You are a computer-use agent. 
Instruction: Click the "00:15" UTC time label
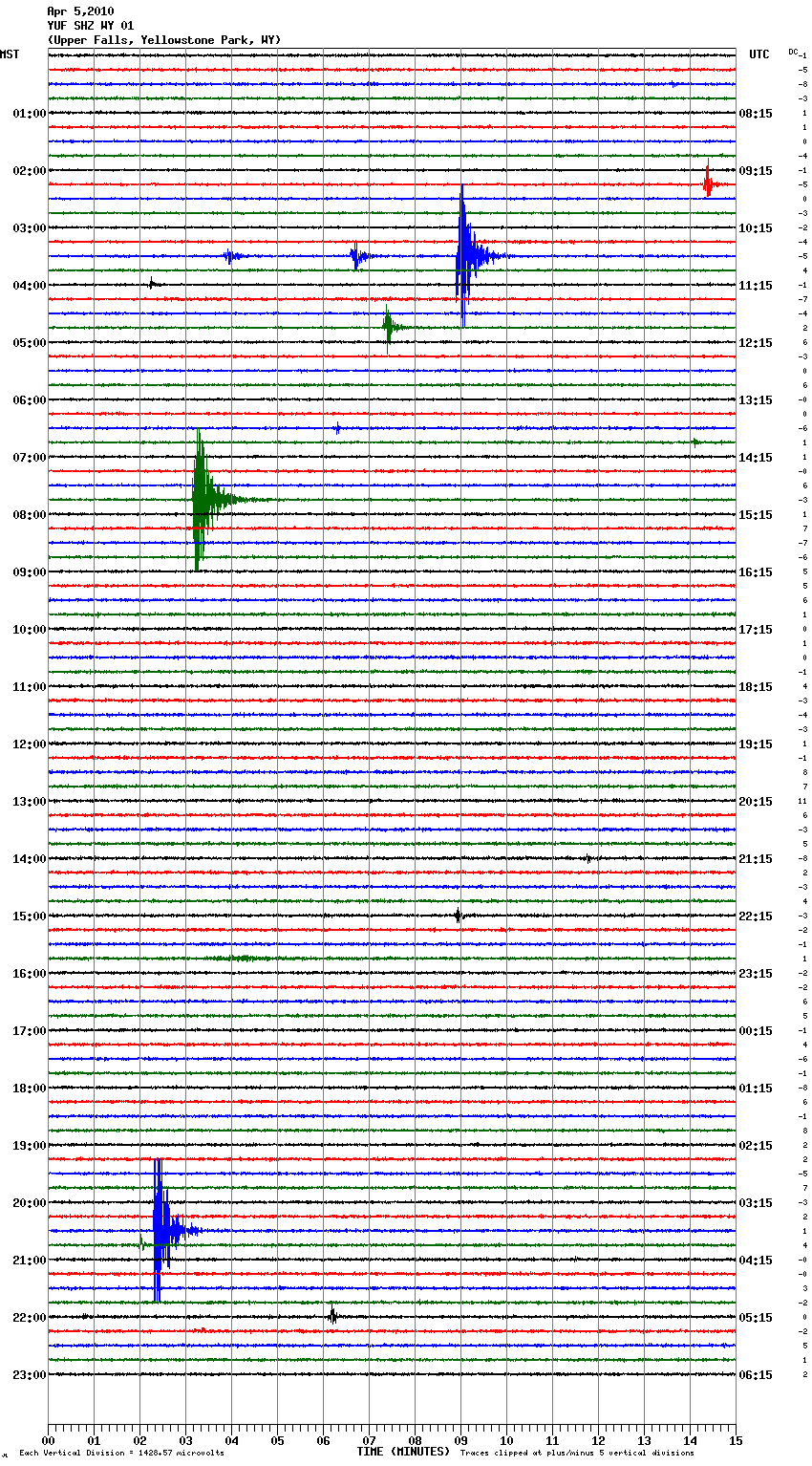pos(756,1031)
